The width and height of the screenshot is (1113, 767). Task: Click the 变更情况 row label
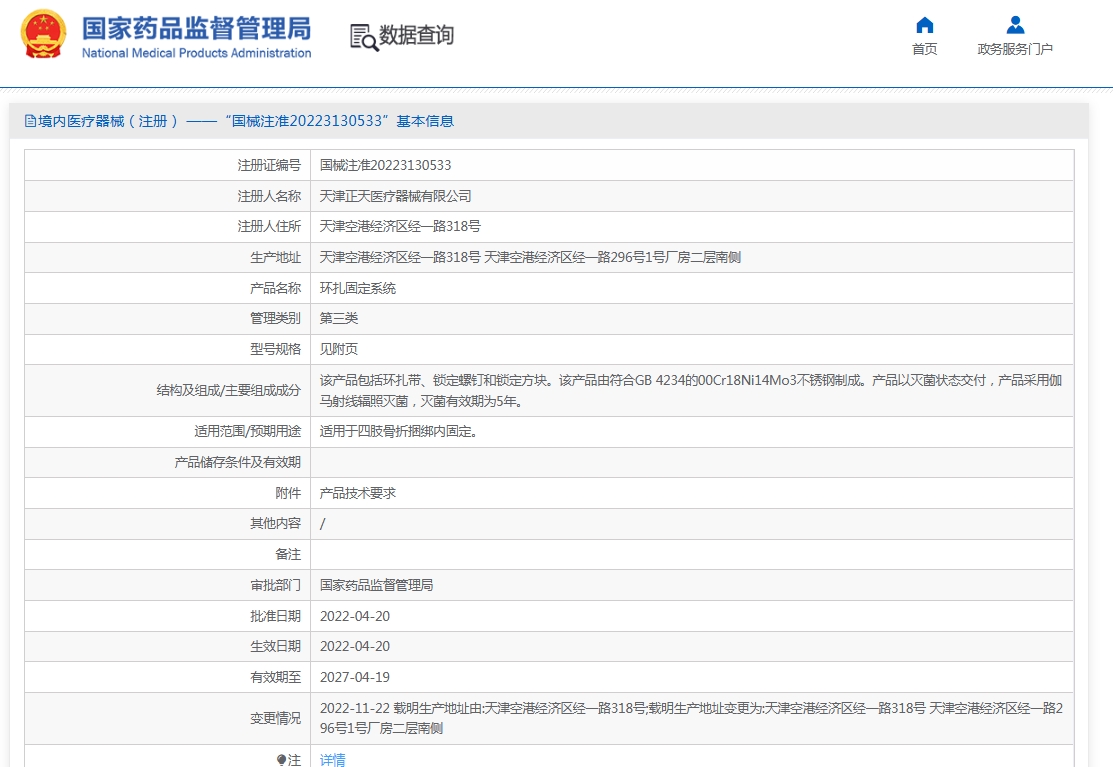(275, 719)
